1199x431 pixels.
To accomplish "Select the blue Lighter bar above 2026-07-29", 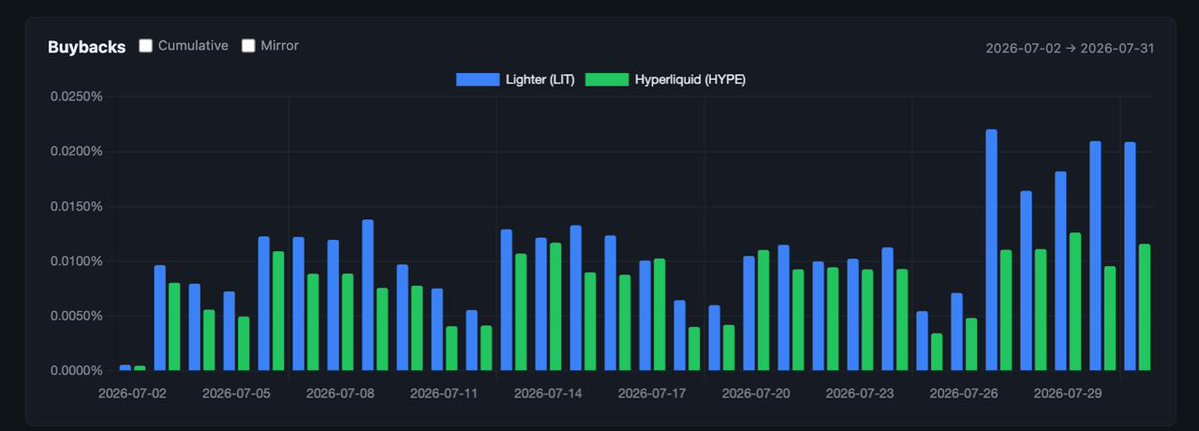I will click(1061, 271).
